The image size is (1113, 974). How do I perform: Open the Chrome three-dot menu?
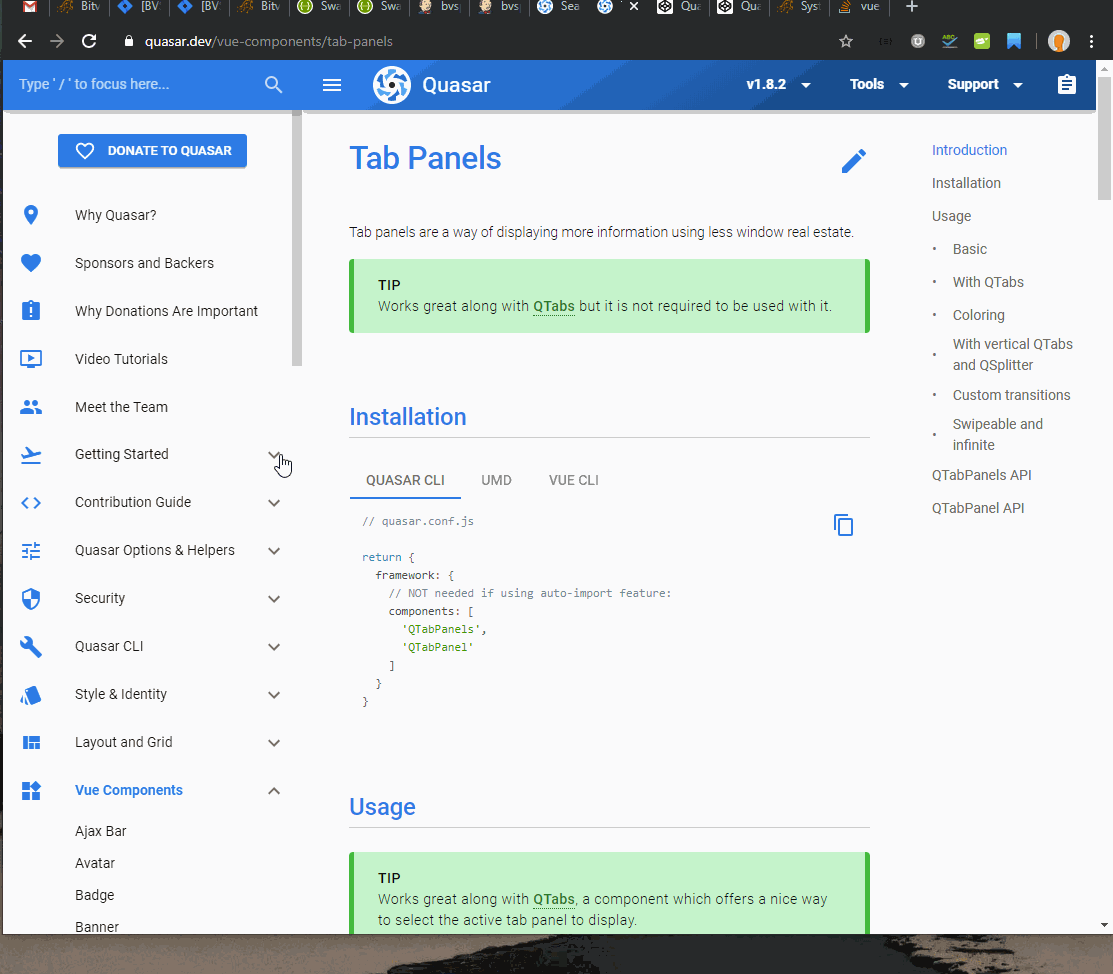tap(1091, 41)
